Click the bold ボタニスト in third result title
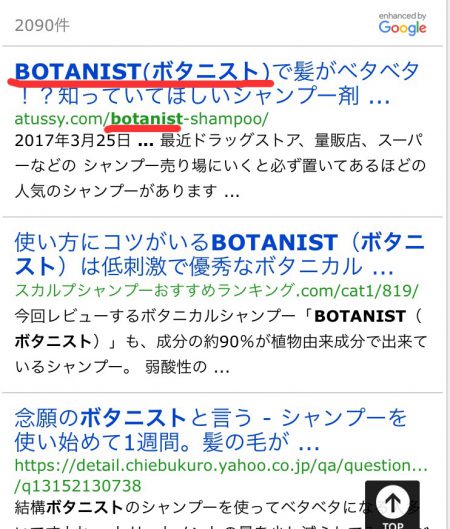Image resolution: width=450 pixels, height=529 pixels. click(x=133, y=418)
